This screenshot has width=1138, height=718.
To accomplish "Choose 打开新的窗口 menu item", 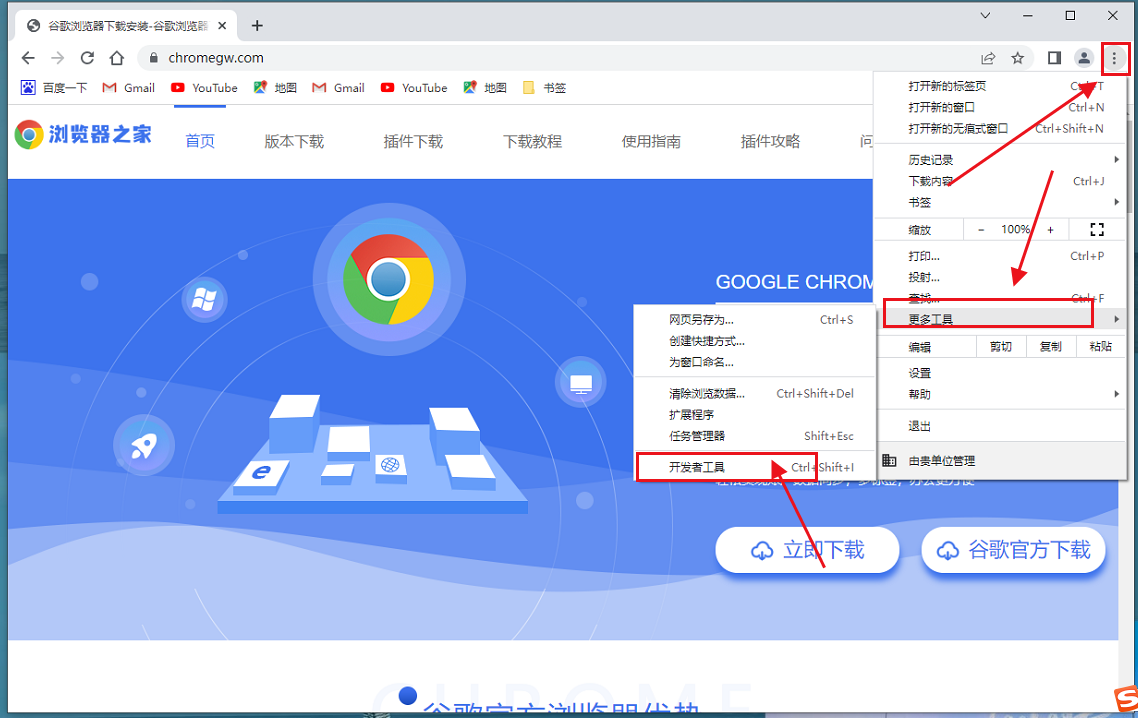I will tap(1001, 107).
